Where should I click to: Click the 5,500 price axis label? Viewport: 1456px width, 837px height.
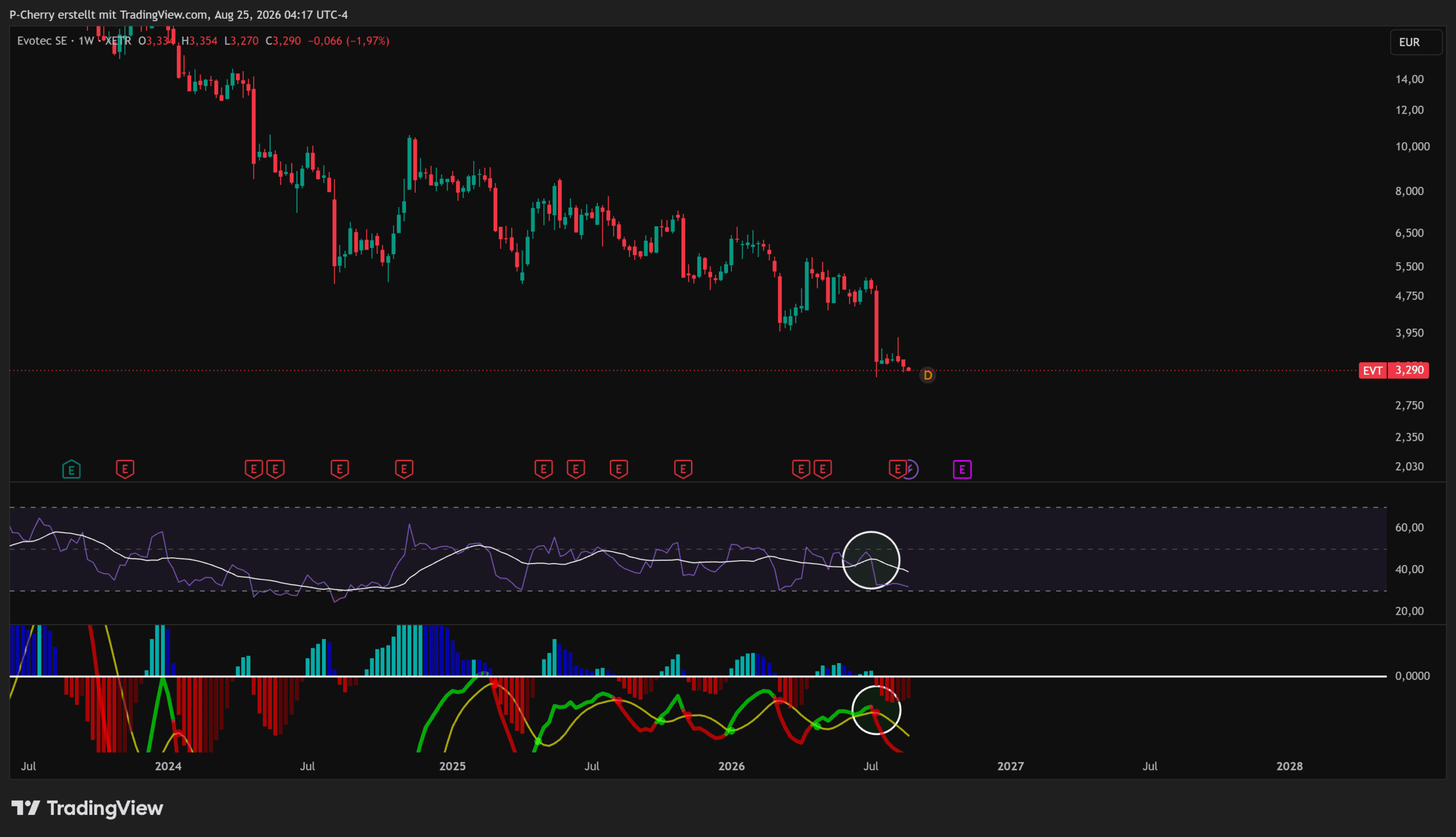(1410, 267)
